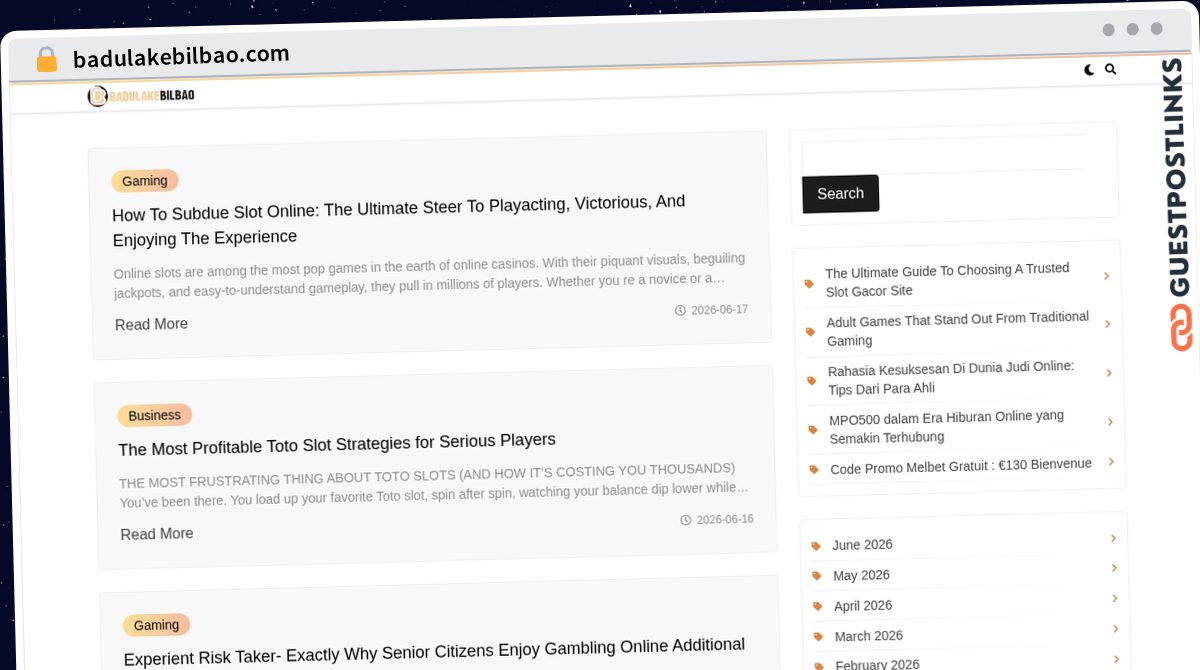Screen dimensions: 1200x670
Task: Click the chevron next to June 2026
Action: (x=1113, y=538)
